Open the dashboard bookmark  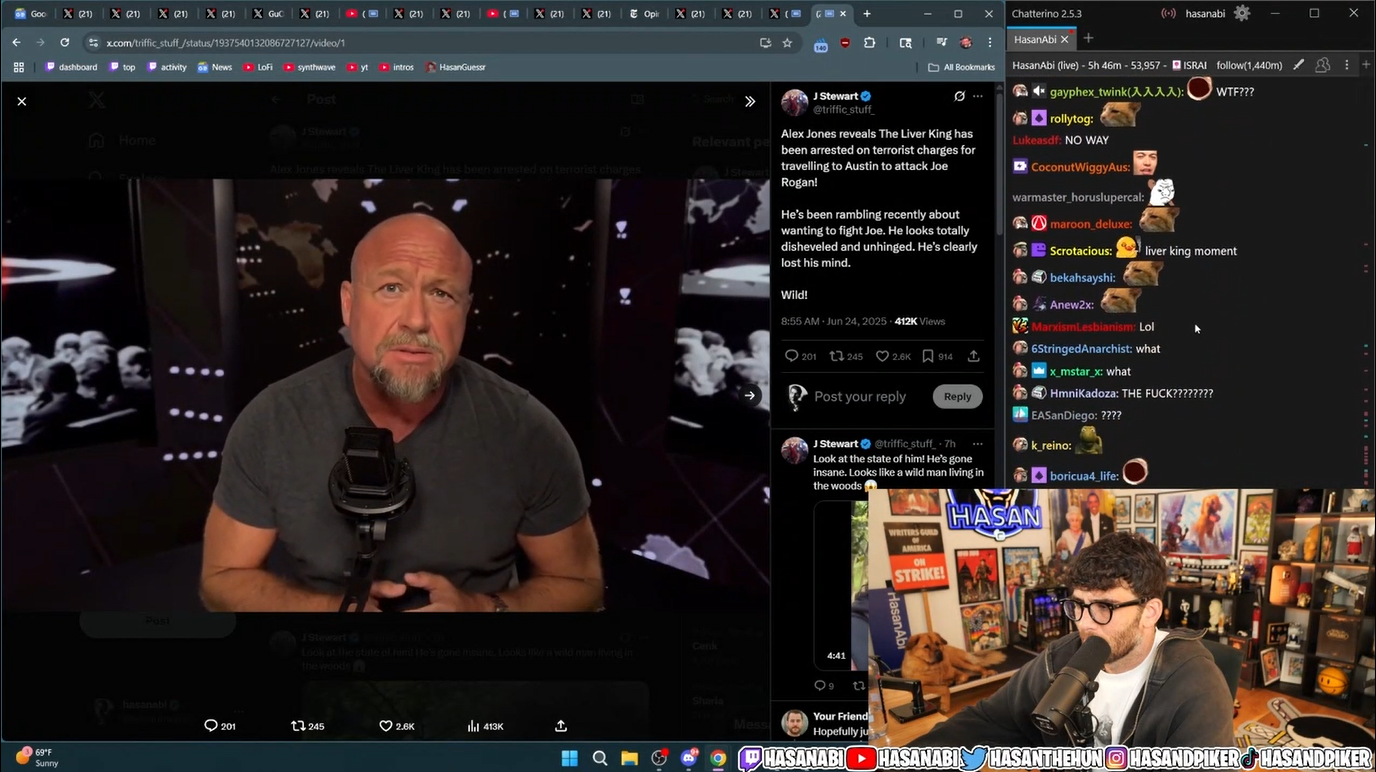[71, 67]
